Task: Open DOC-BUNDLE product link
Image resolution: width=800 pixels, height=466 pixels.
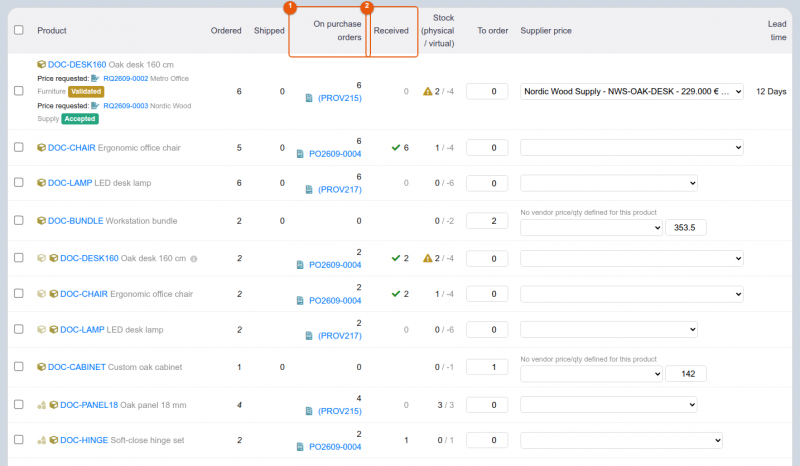Action: point(76,220)
